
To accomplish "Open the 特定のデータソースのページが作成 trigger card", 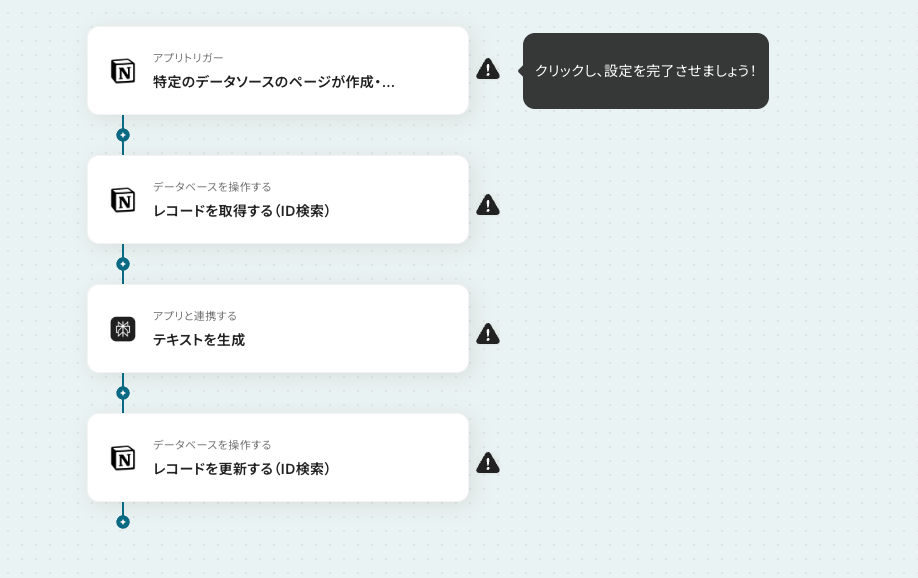I will (x=278, y=70).
